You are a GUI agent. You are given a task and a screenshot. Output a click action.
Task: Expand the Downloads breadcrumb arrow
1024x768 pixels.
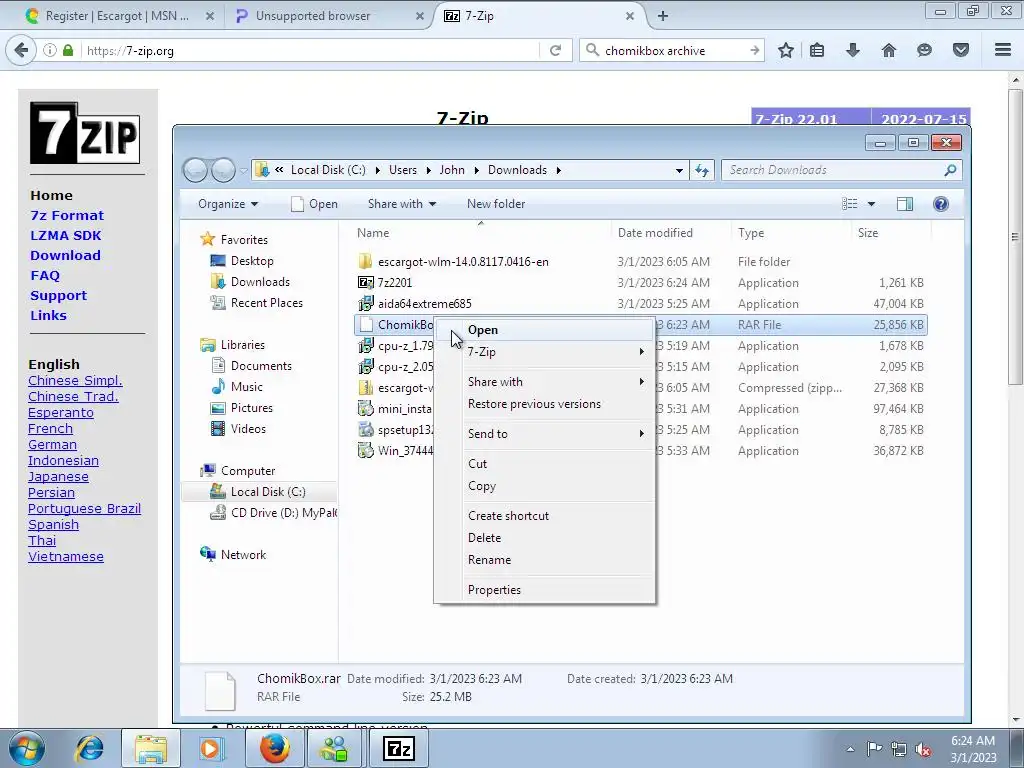coord(558,170)
